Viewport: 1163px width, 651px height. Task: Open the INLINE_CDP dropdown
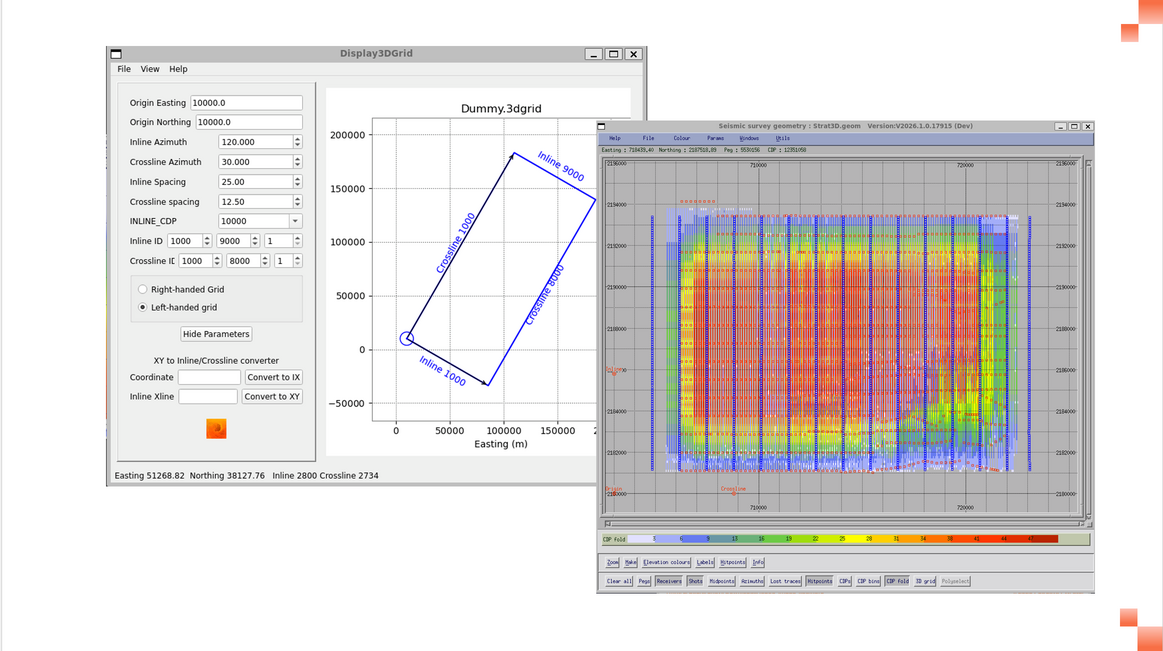coord(295,221)
